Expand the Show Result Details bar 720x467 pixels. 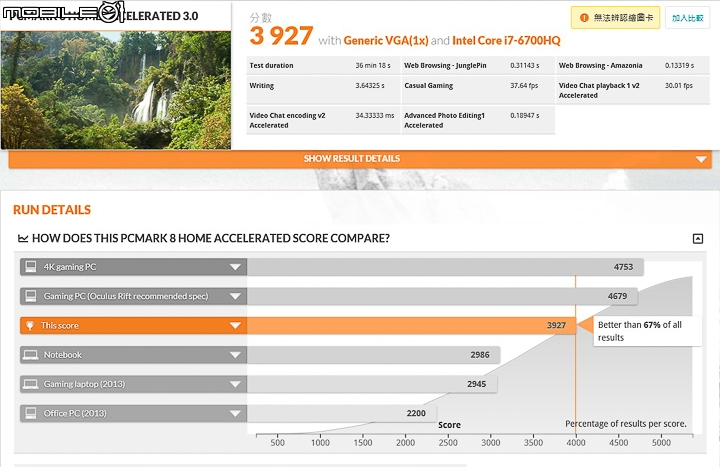[x=360, y=159]
